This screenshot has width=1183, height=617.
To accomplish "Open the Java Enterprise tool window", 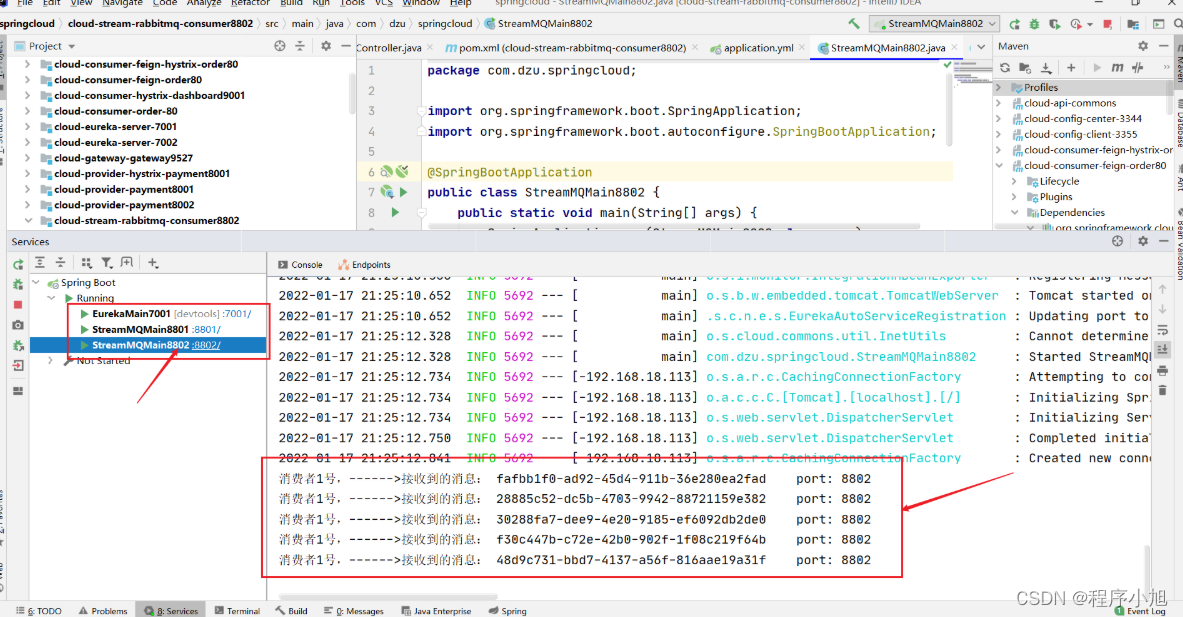I will click(436, 611).
